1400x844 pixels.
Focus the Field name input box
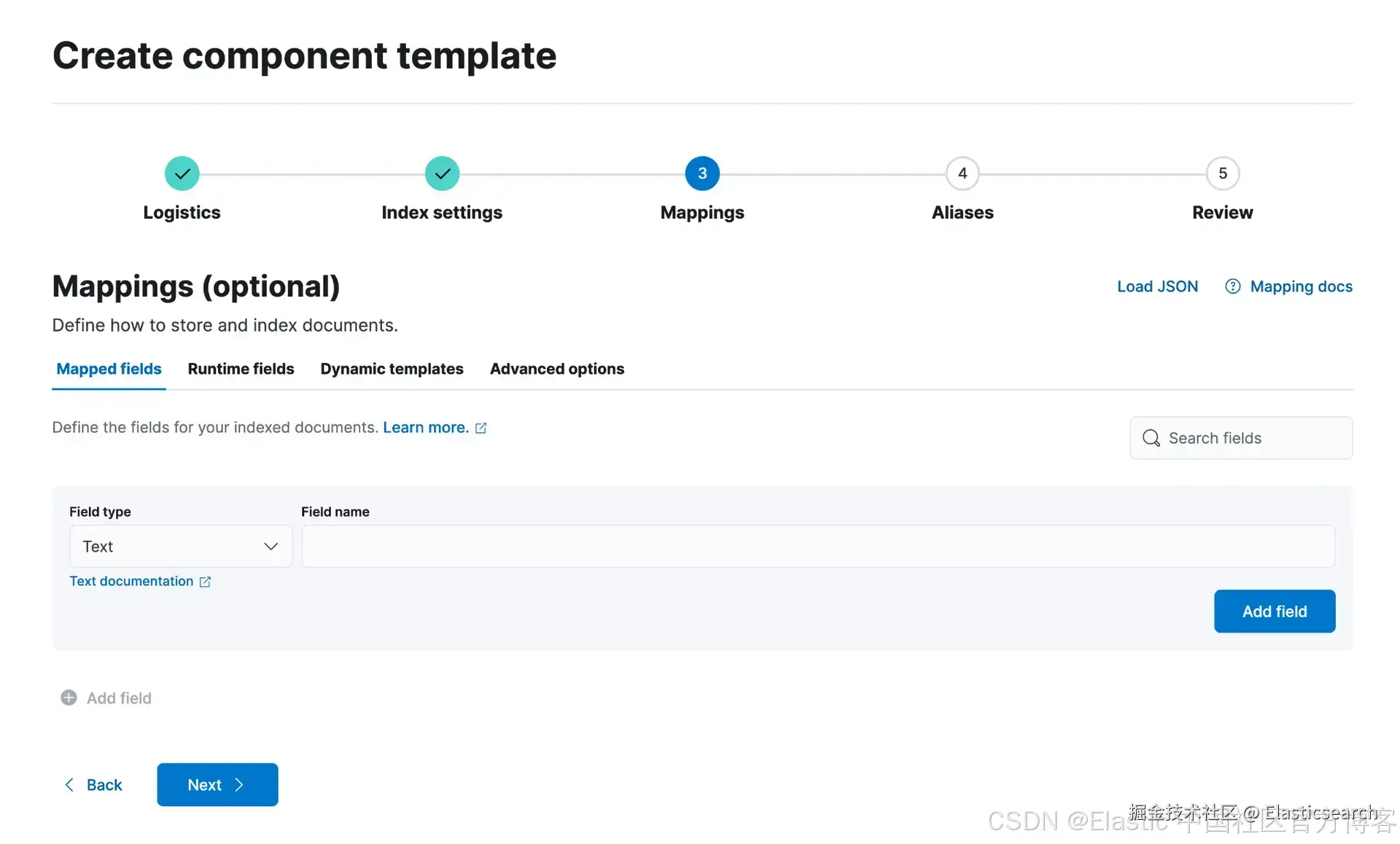[817, 547]
